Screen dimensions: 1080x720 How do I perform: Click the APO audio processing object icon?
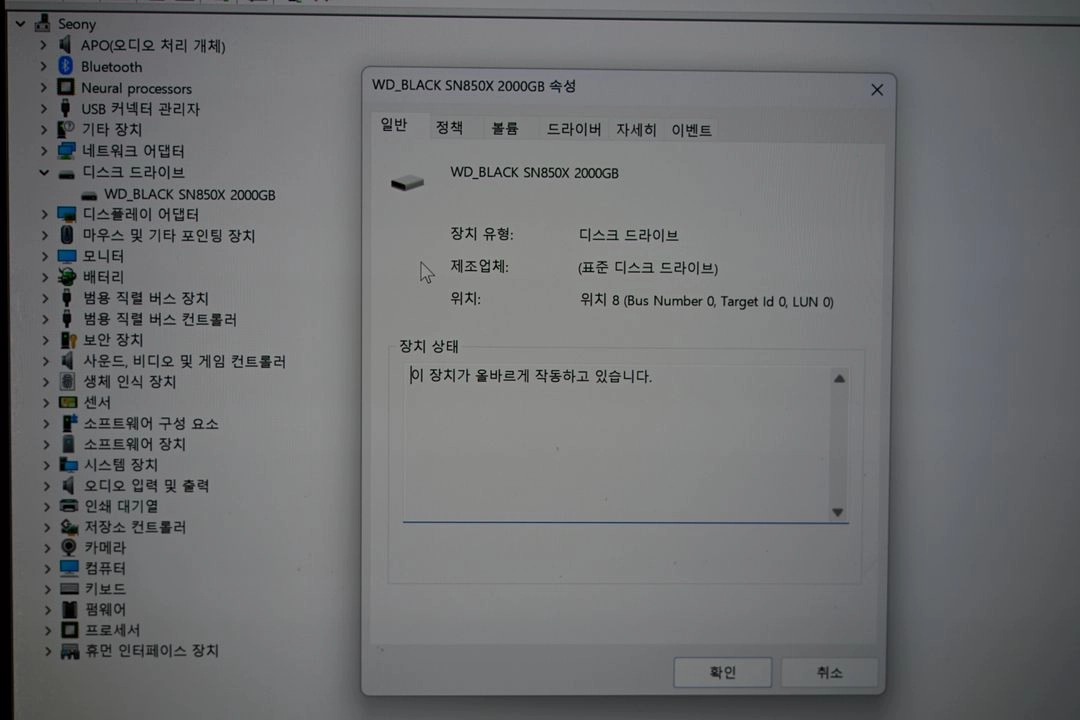(x=65, y=45)
